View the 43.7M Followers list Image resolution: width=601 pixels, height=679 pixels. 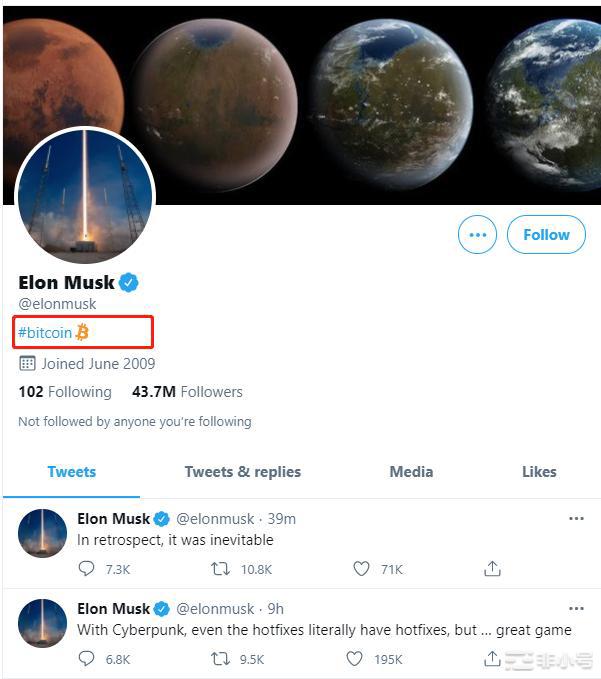point(187,392)
